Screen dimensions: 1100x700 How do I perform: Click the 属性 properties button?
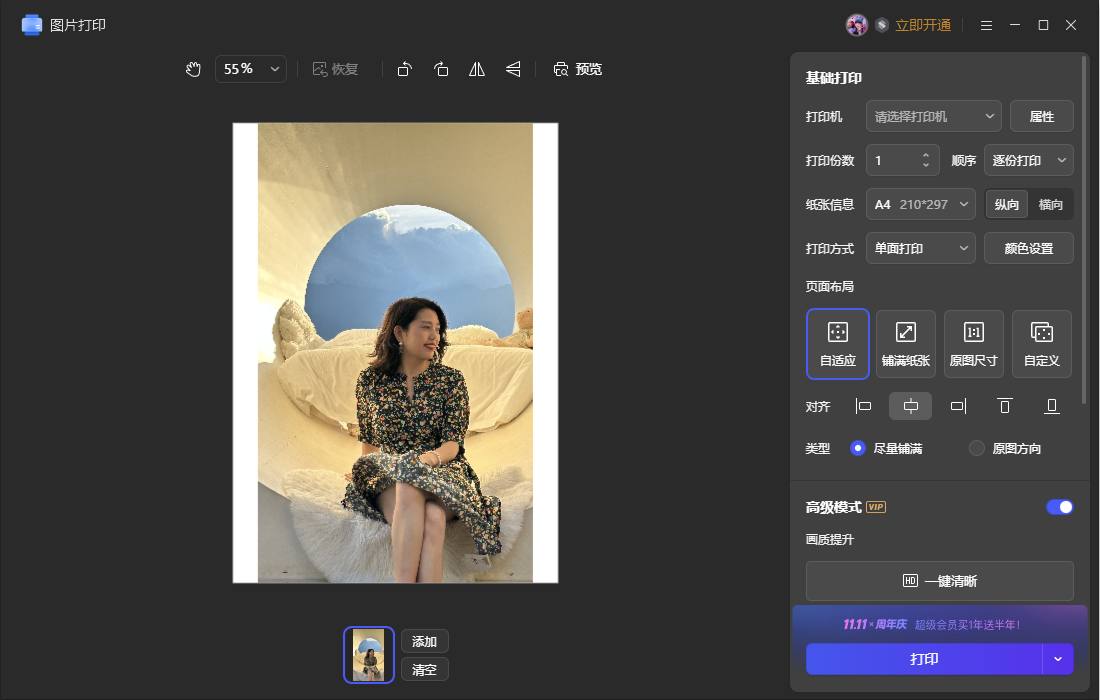tap(1042, 116)
